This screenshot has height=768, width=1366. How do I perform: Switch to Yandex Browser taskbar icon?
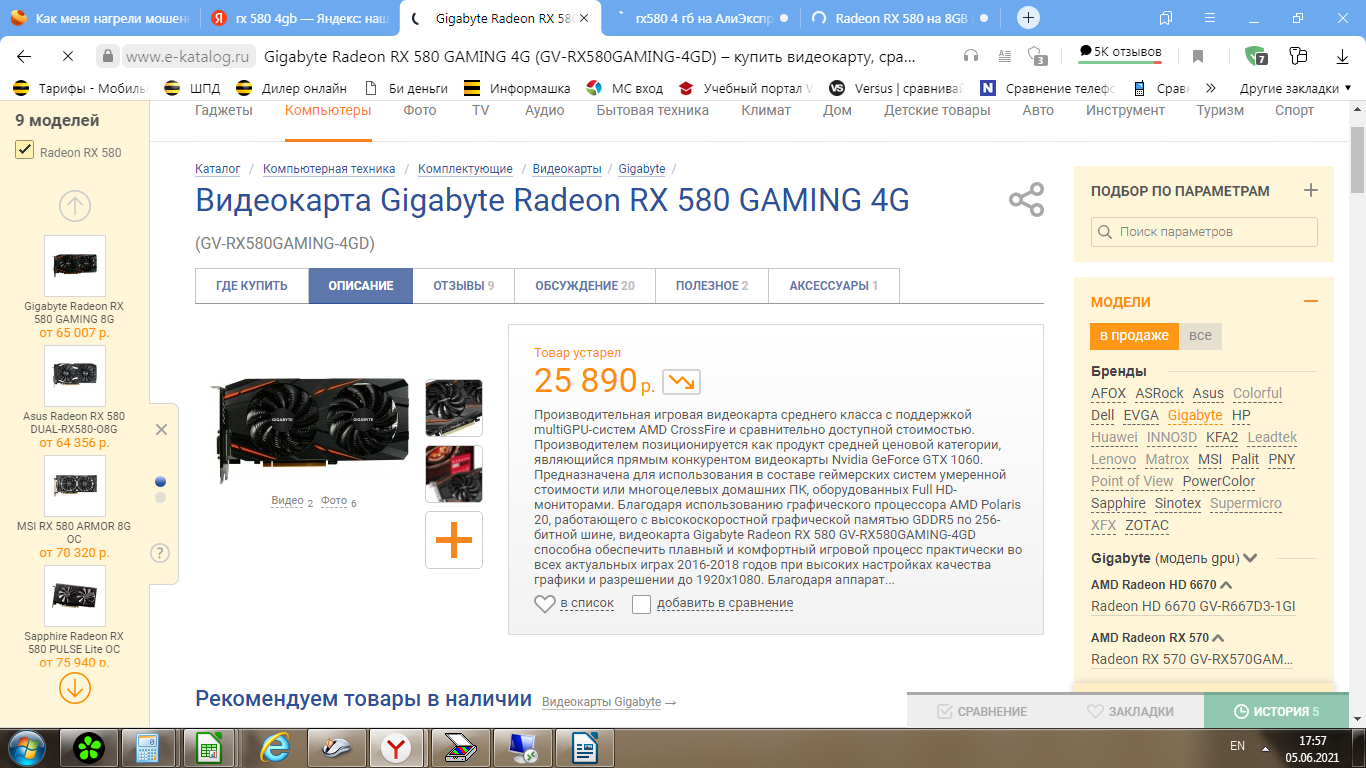[397, 747]
